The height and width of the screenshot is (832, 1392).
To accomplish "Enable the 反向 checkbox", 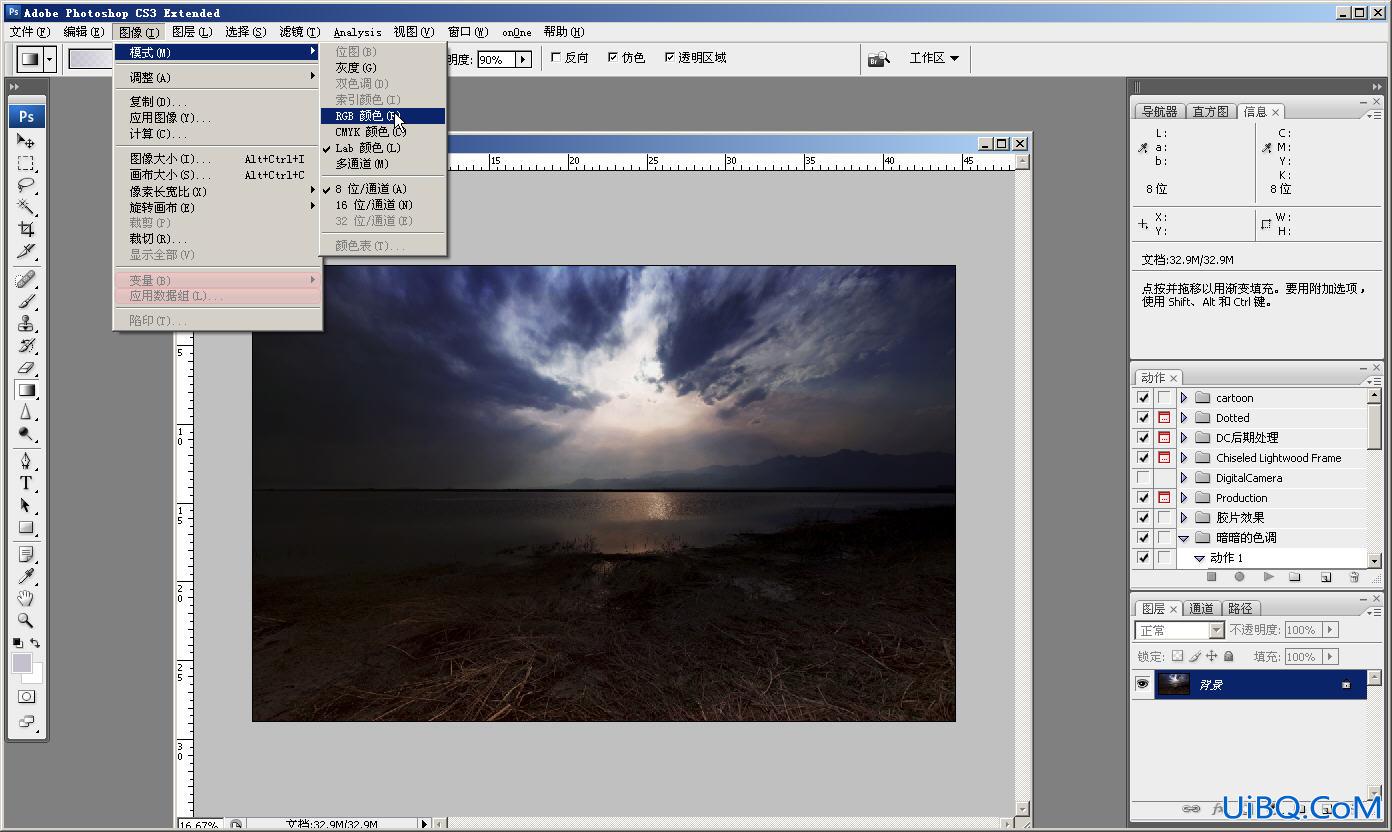I will (x=556, y=58).
